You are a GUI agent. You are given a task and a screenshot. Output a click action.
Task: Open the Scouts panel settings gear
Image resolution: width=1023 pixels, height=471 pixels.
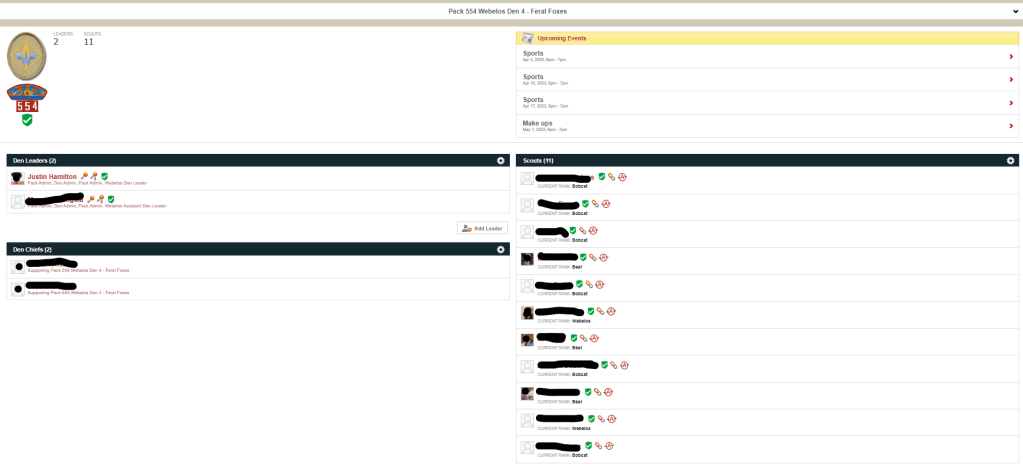point(1010,160)
